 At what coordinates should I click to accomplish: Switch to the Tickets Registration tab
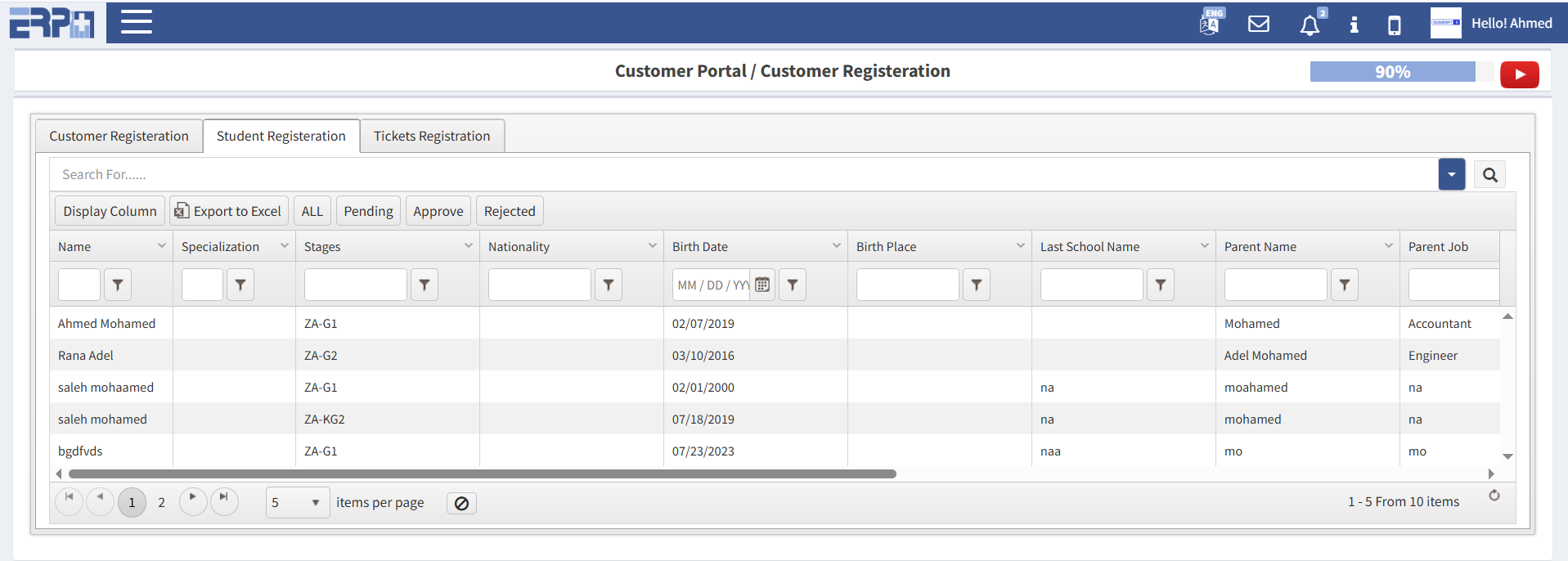[432, 136]
